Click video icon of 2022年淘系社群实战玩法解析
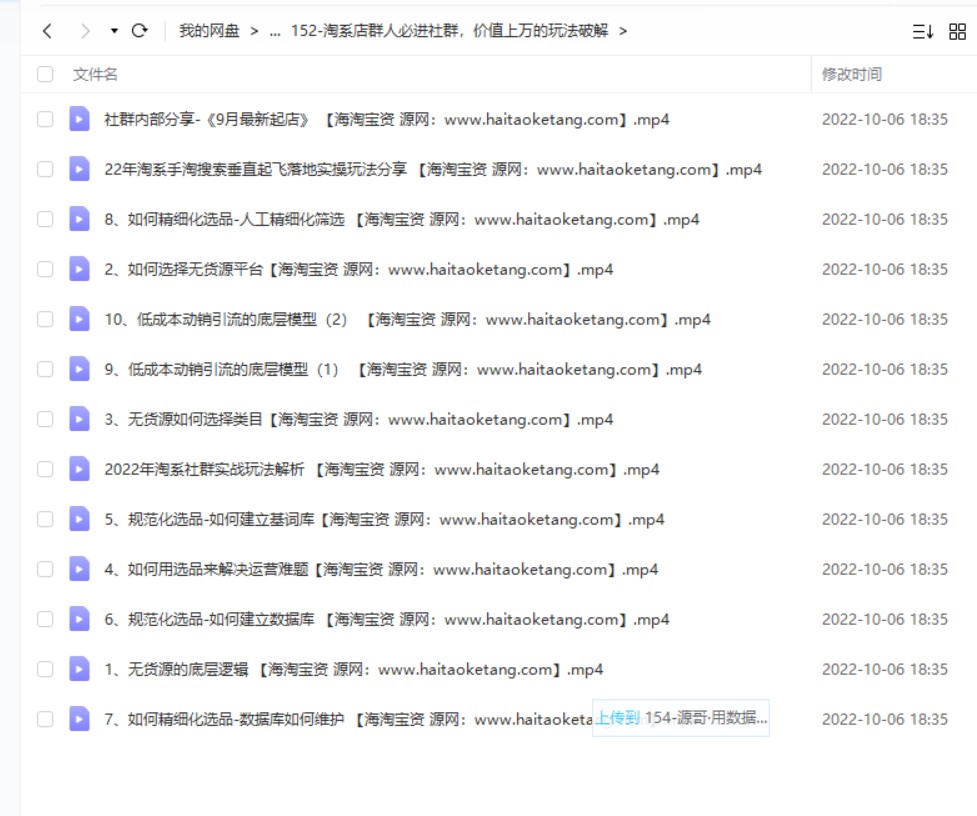The width and height of the screenshot is (977, 816). tap(79, 469)
